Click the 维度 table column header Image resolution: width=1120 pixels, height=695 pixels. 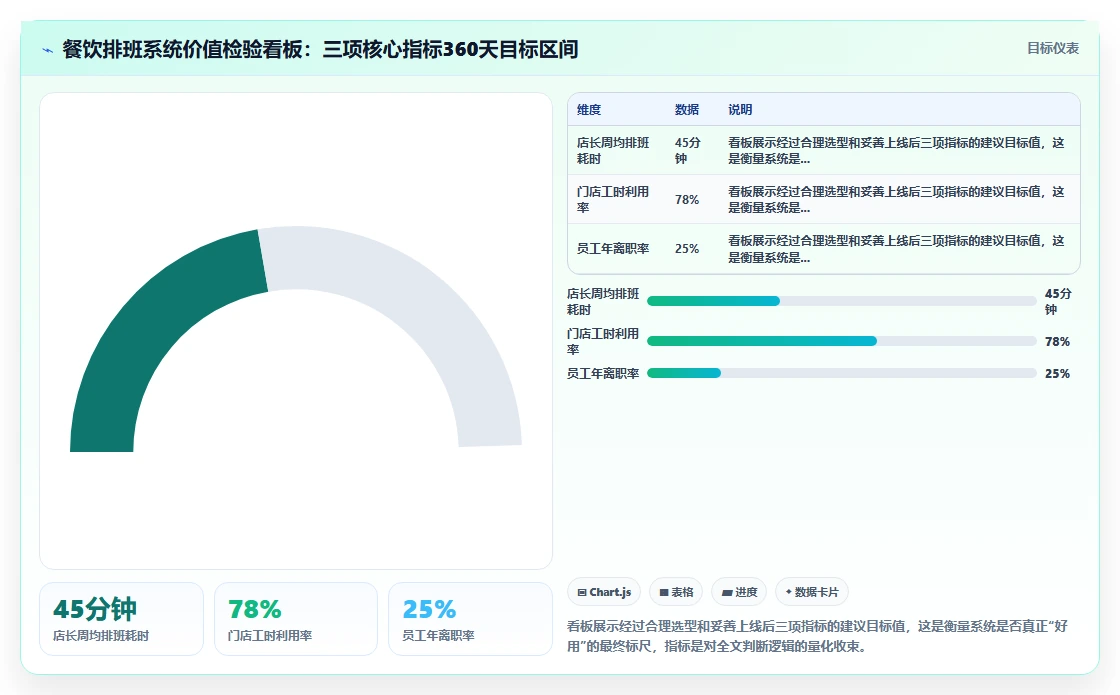point(589,110)
